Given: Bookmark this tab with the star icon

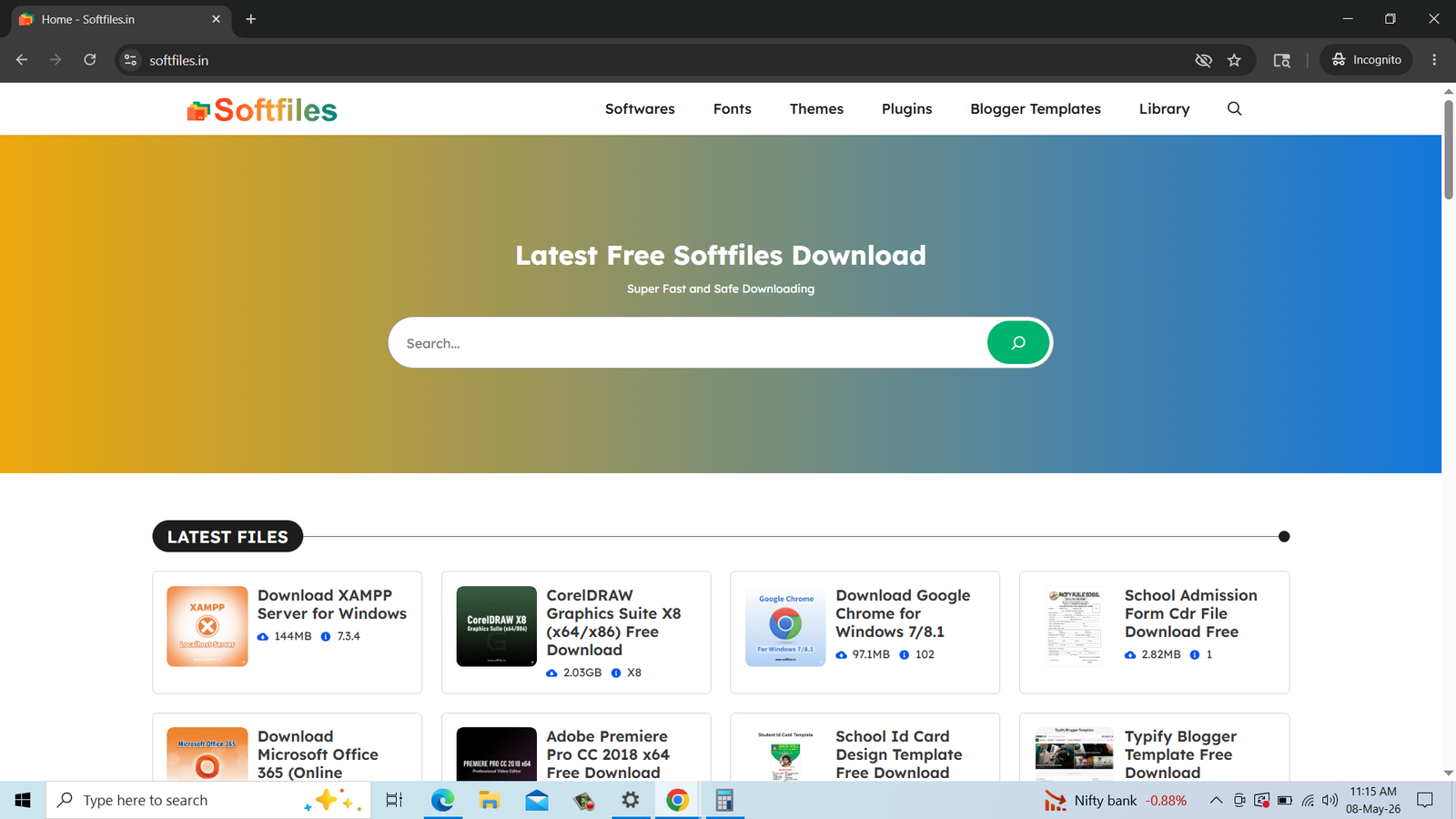Looking at the screenshot, I should tap(1234, 60).
